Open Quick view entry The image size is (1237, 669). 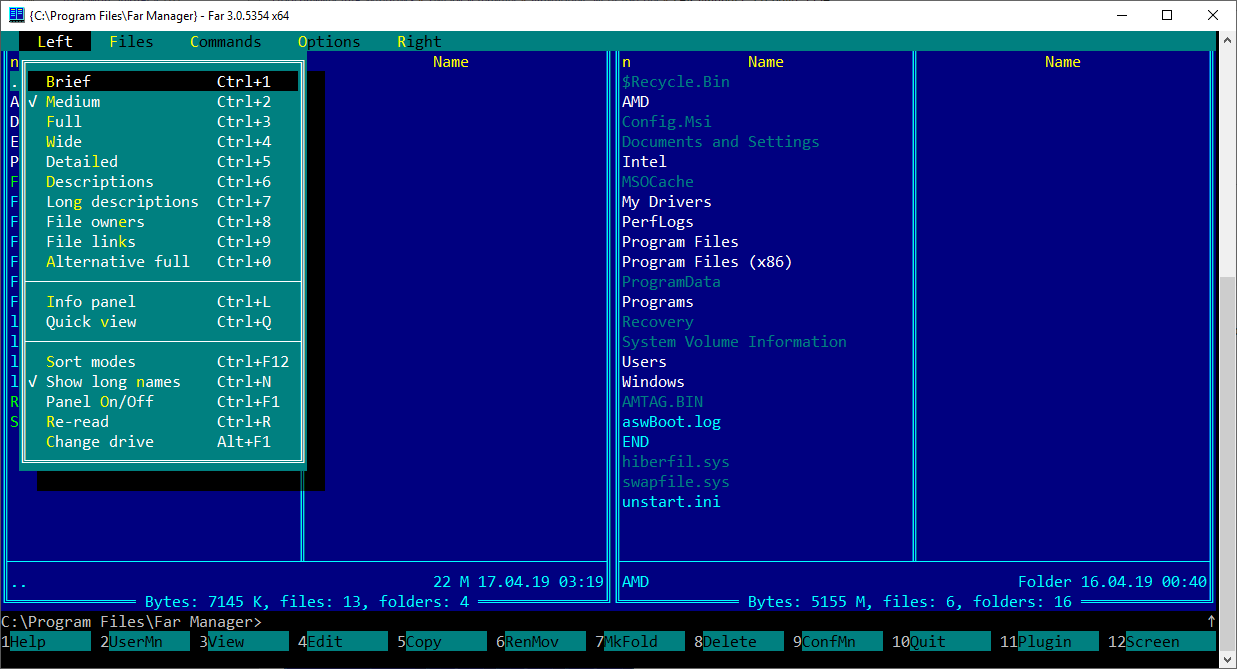[163, 322]
